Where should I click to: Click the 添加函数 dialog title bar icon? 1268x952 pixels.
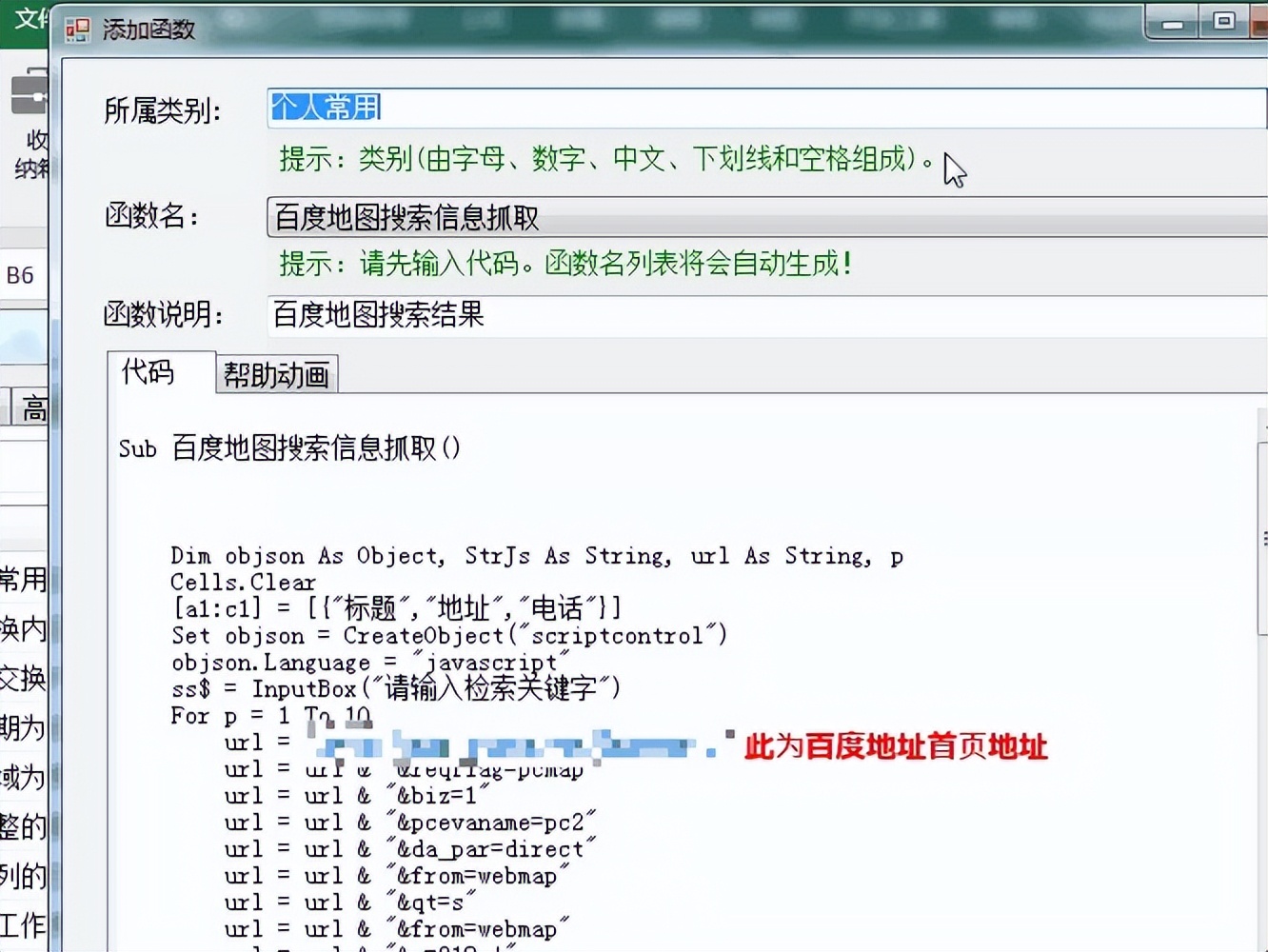click(77, 30)
